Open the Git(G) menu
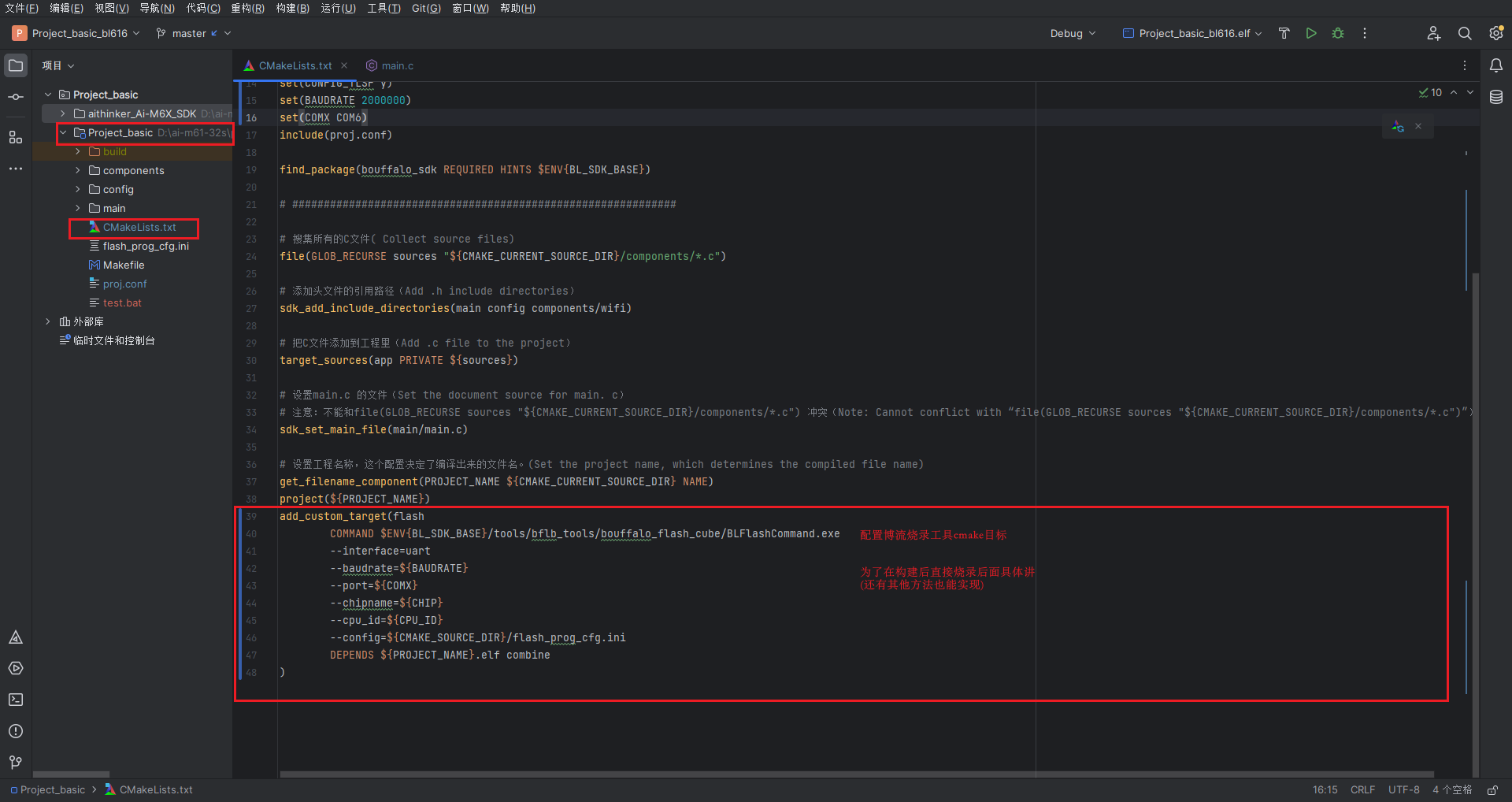1512x802 pixels. click(426, 8)
